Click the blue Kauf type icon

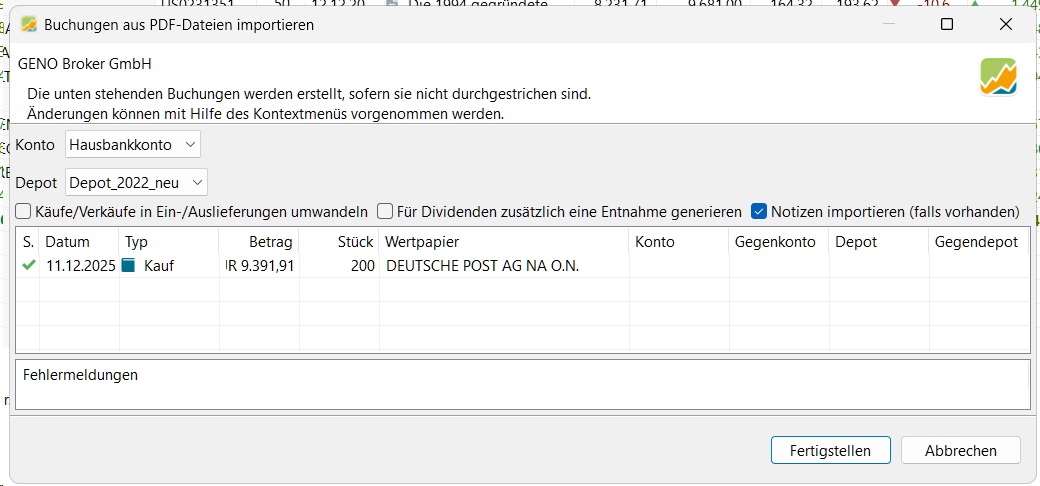point(127,266)
